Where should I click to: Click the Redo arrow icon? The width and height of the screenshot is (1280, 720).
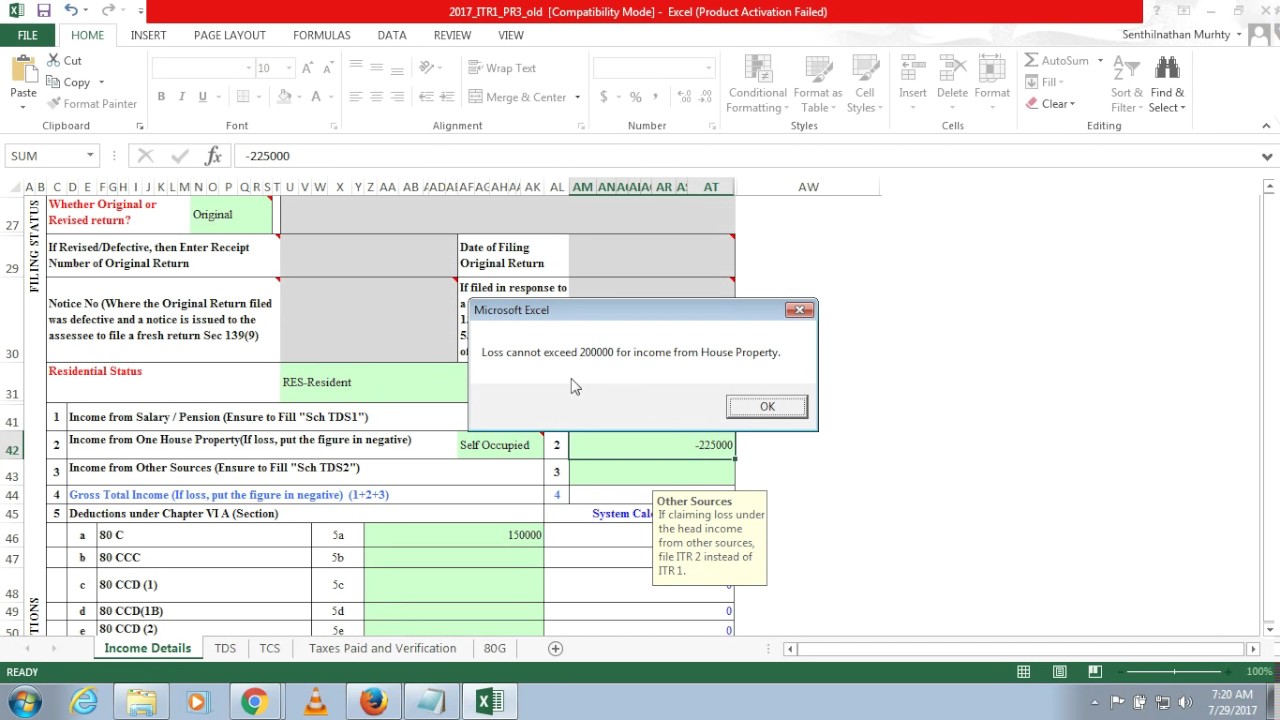[x=108, y=11]
